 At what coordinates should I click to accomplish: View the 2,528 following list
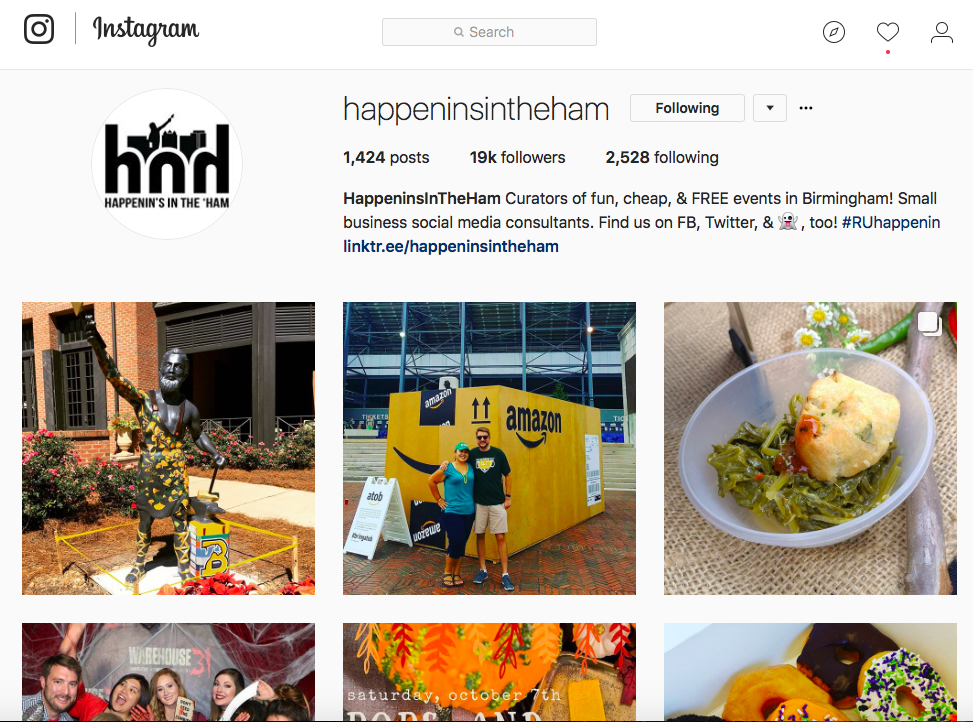click(x=661, y=158)
